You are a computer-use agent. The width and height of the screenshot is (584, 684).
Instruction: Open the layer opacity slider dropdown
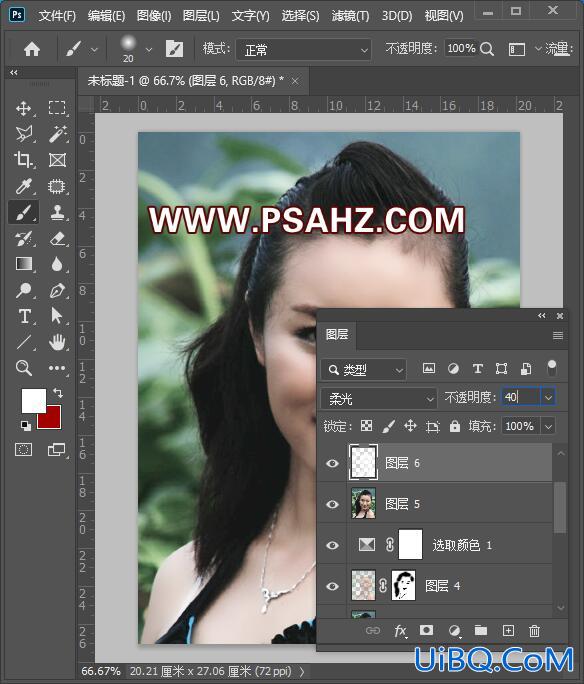pos(548,397)
